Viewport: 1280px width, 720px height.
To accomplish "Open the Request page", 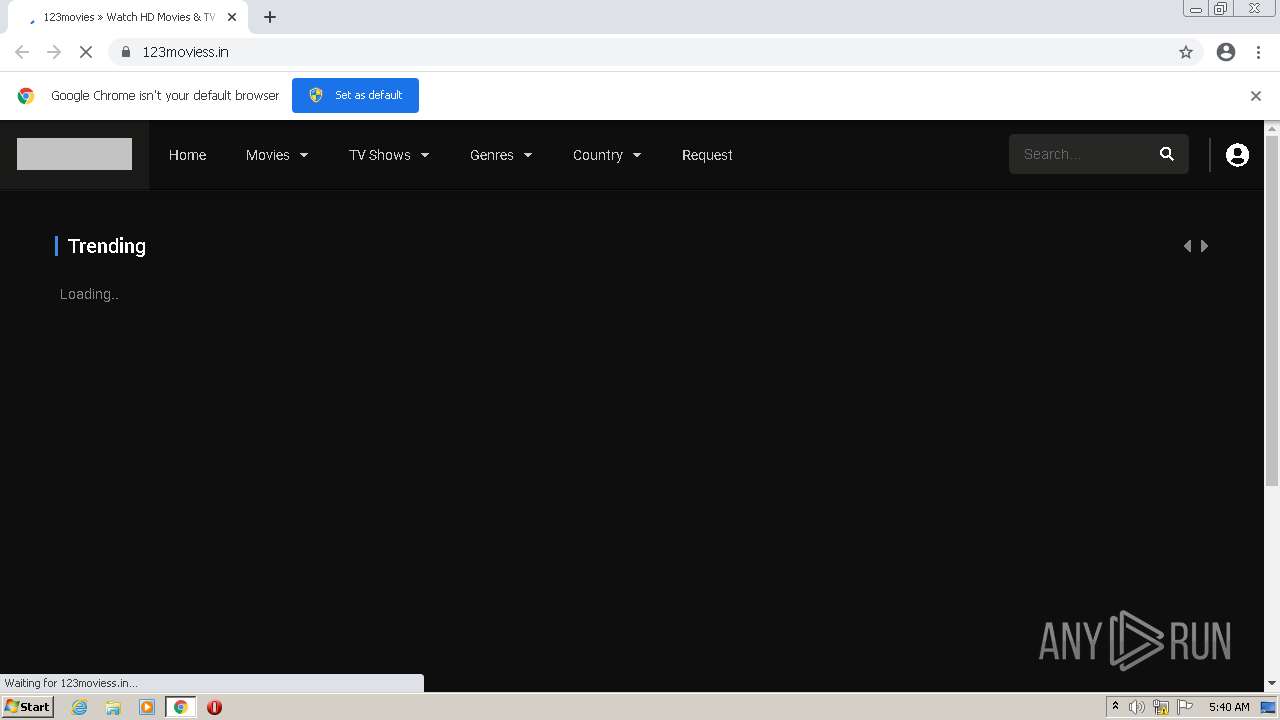I will [707, 155].
